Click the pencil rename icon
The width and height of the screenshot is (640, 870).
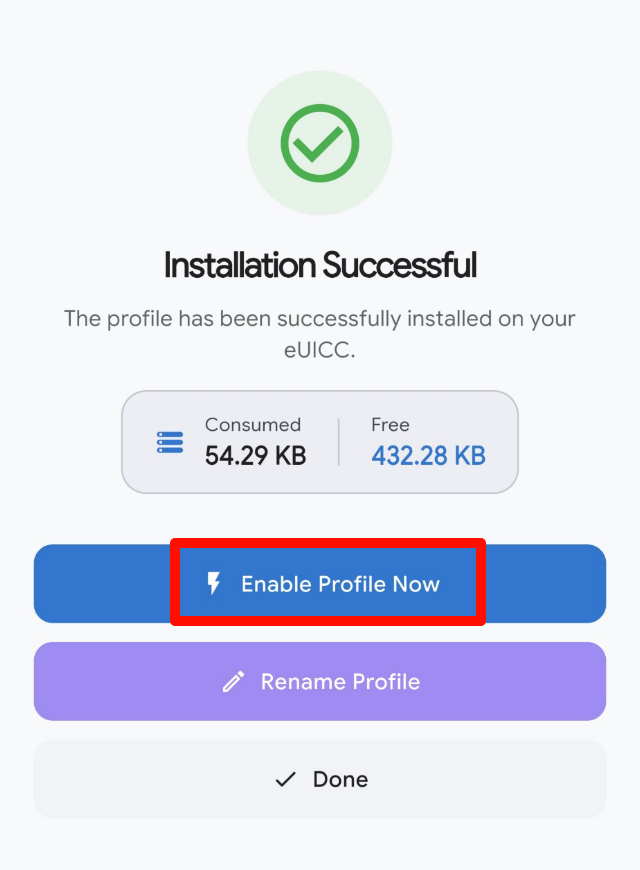[233, 682]
